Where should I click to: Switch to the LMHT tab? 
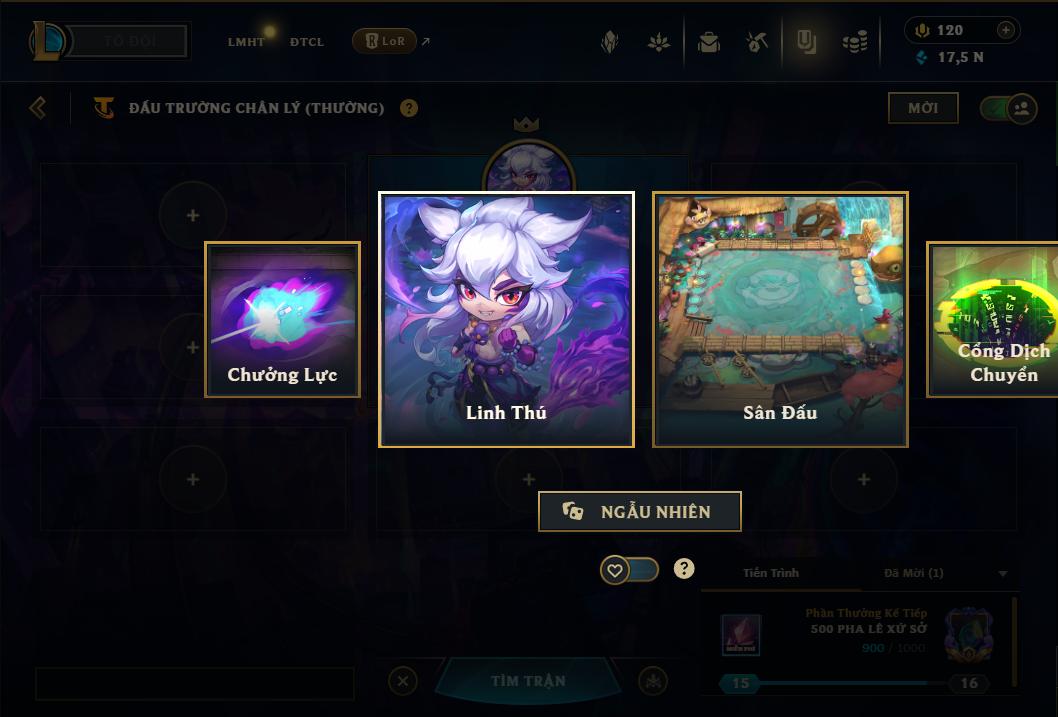coord(246,42)
